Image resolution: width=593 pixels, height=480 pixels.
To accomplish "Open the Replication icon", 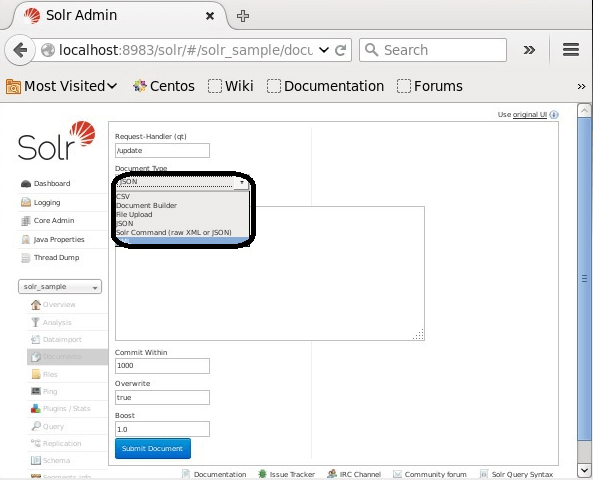I will click(36, 443).
